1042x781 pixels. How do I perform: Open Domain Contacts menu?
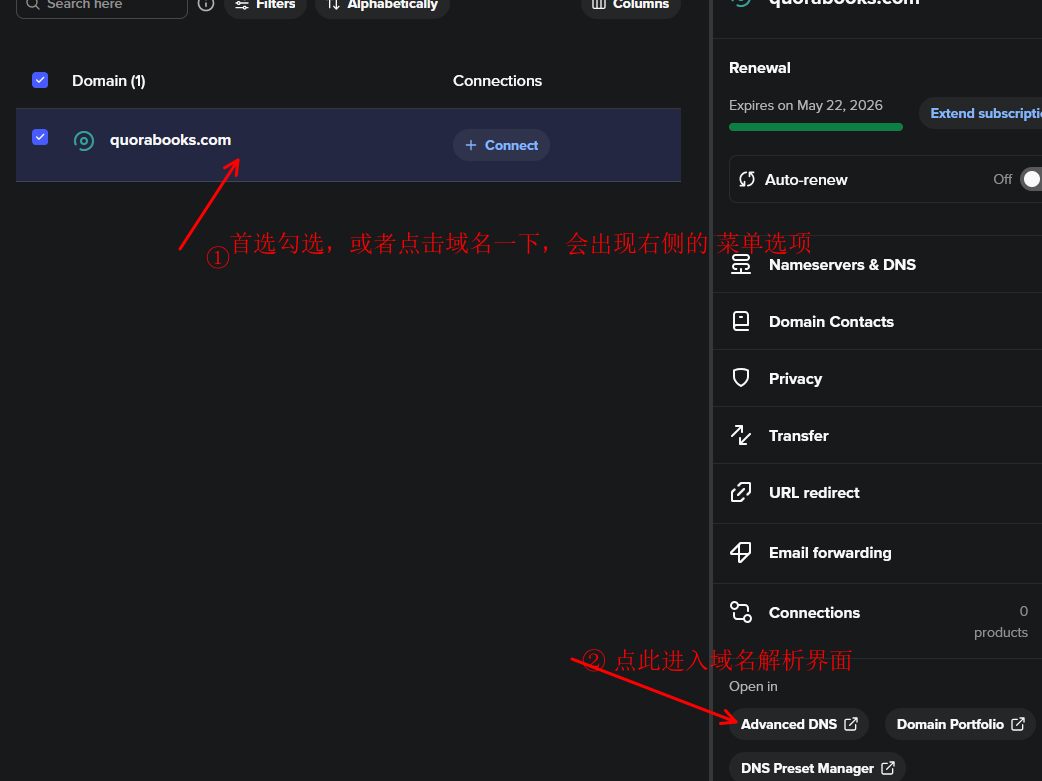[x=877, y=322]
